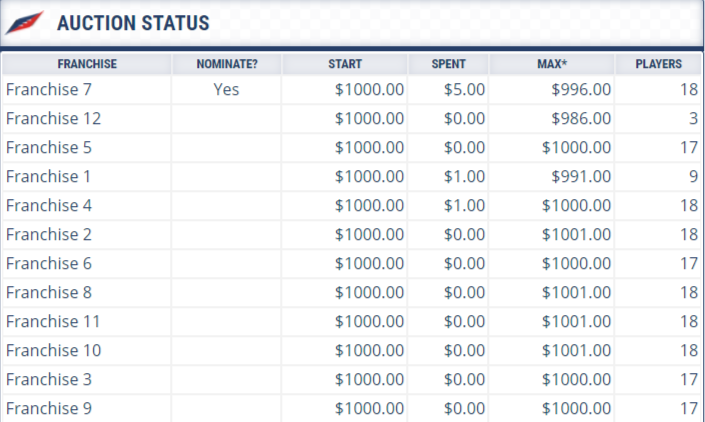Open Franchise 9 entry
The height and width of the screenshot is (422, 705).
coord(49,408)
